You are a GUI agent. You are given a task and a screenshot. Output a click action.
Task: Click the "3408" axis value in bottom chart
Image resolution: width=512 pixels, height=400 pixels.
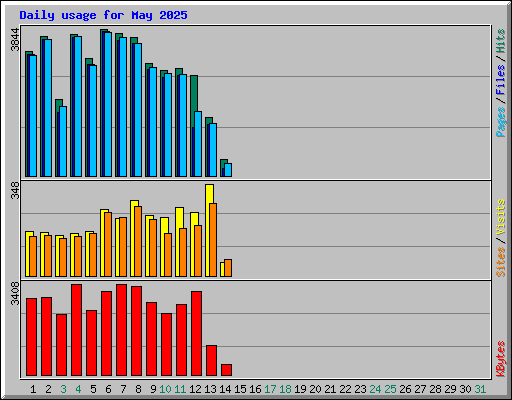click(x=15, y=293)
